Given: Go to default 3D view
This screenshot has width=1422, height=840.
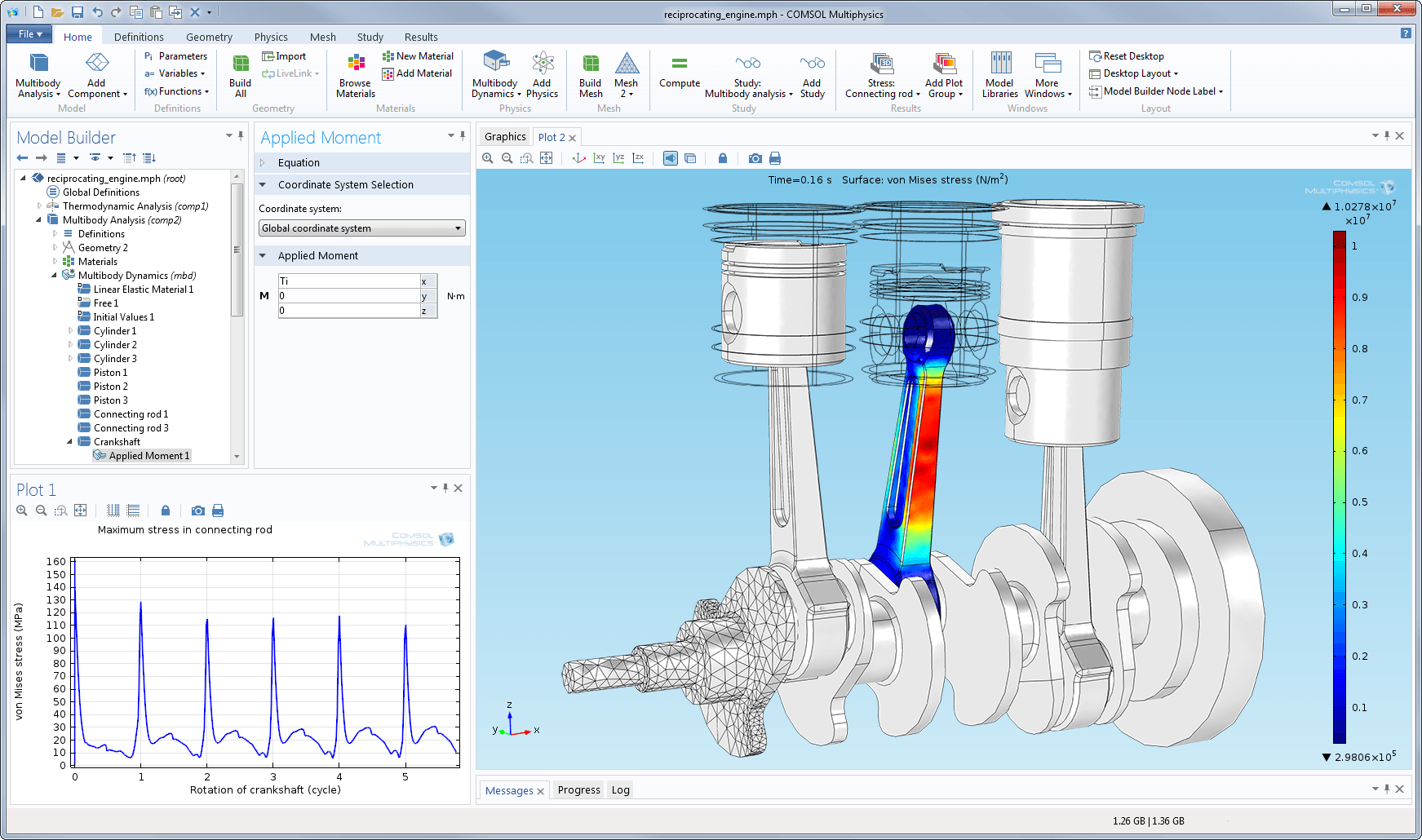Looking at the screenshot, I should click(x=579, y=158).
